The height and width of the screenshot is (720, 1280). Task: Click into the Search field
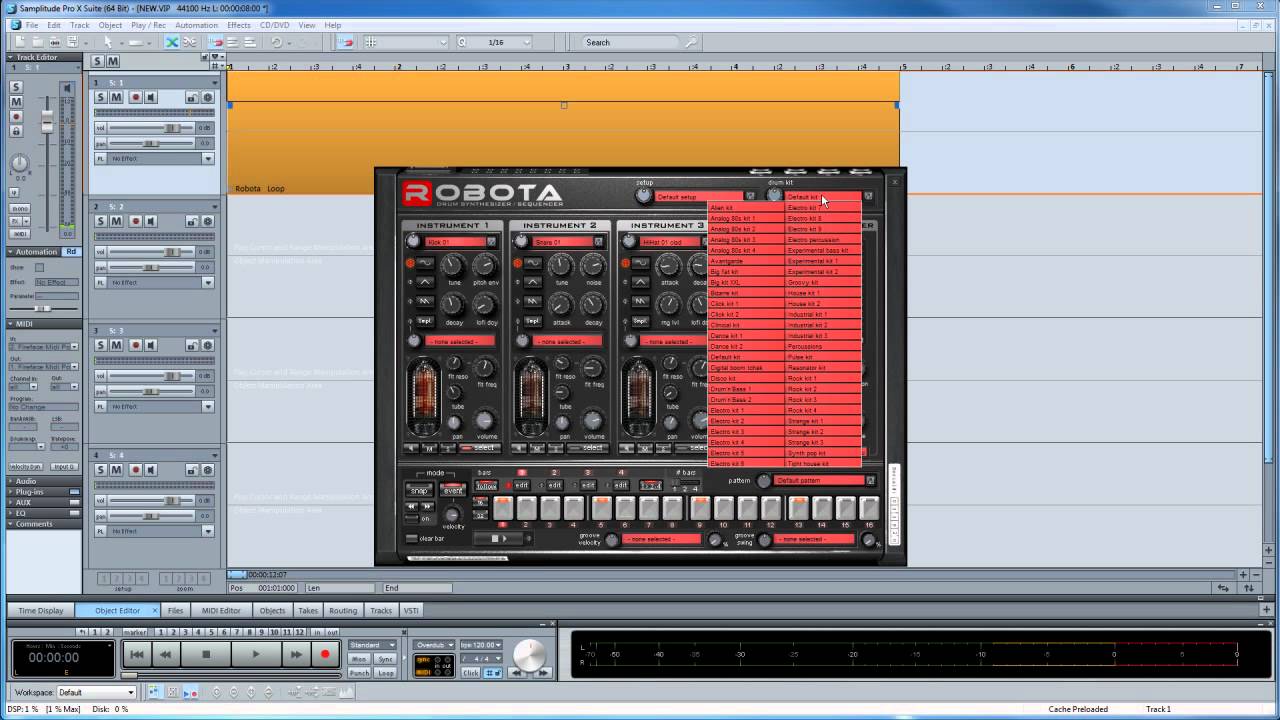[x=632, y=42]
